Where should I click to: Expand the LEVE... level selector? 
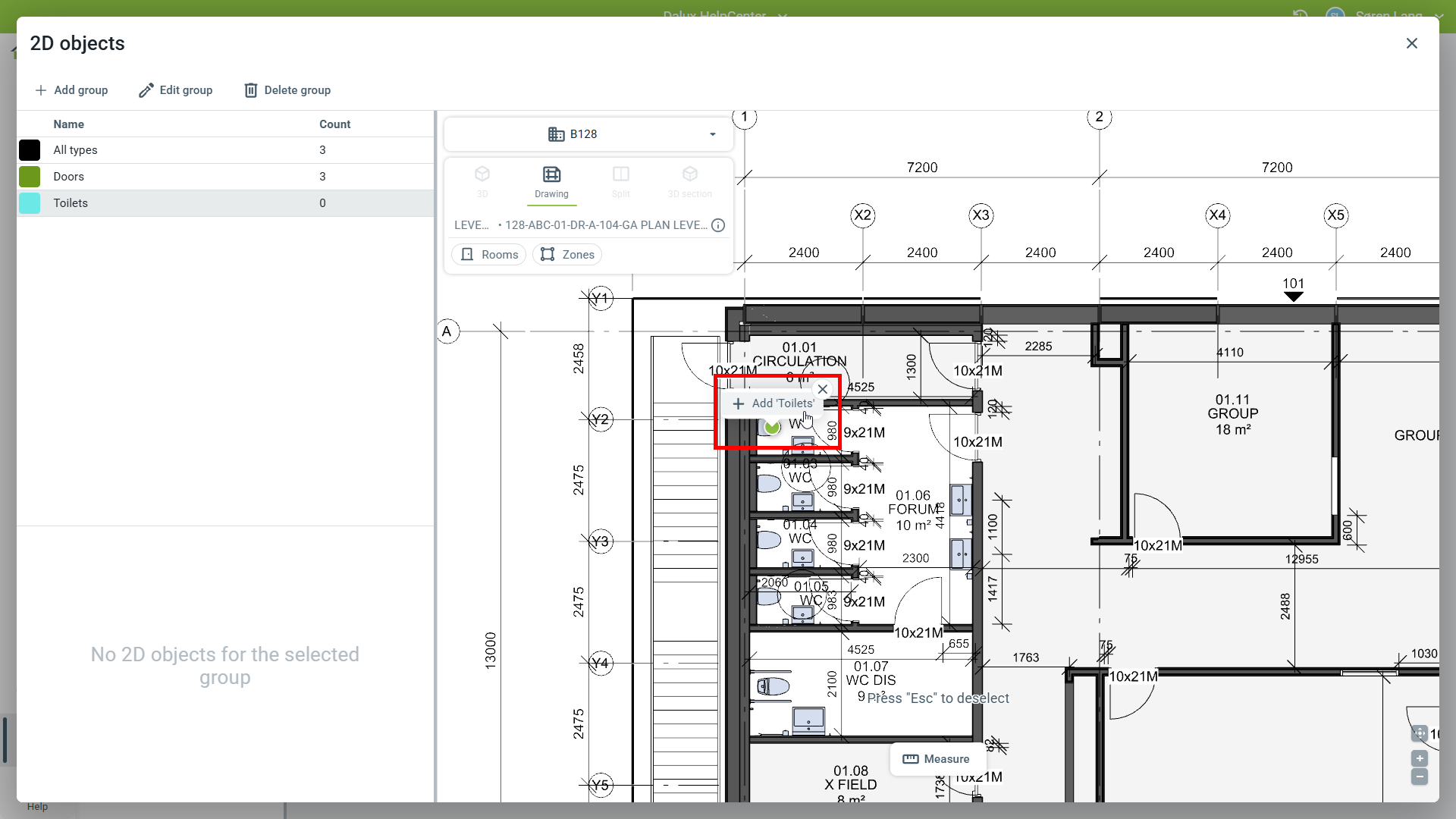(x=472, y=225)
